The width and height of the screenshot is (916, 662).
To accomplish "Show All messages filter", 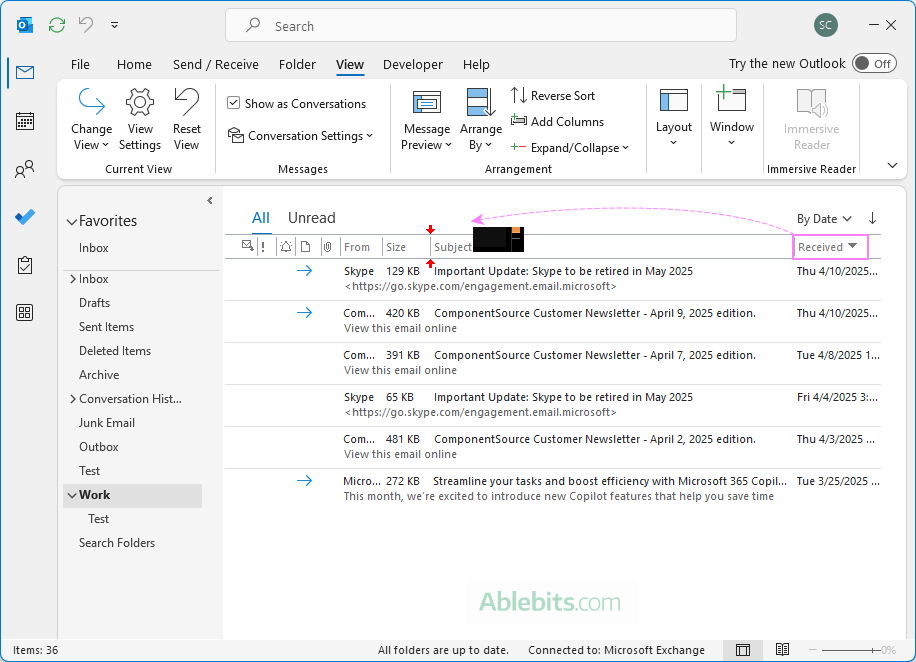I will (261, 218).
